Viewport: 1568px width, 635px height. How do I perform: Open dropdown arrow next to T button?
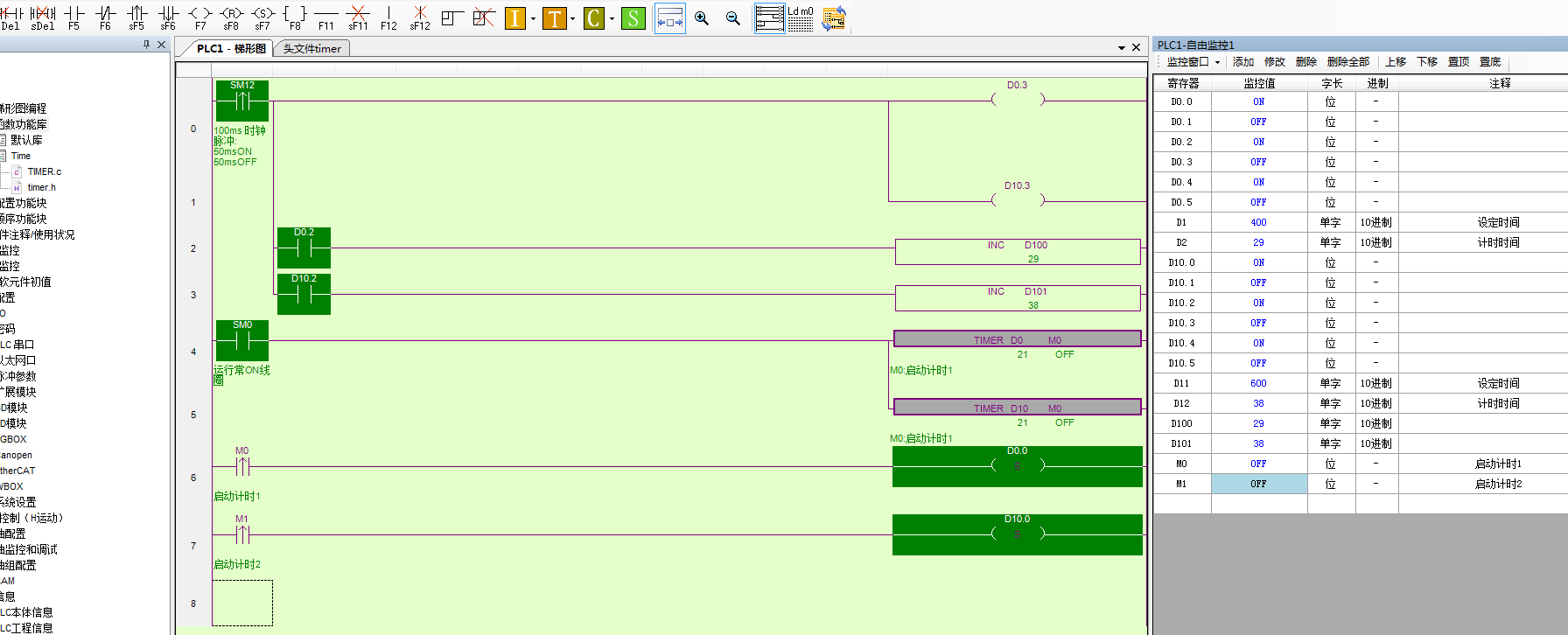[x=572, y=19]
